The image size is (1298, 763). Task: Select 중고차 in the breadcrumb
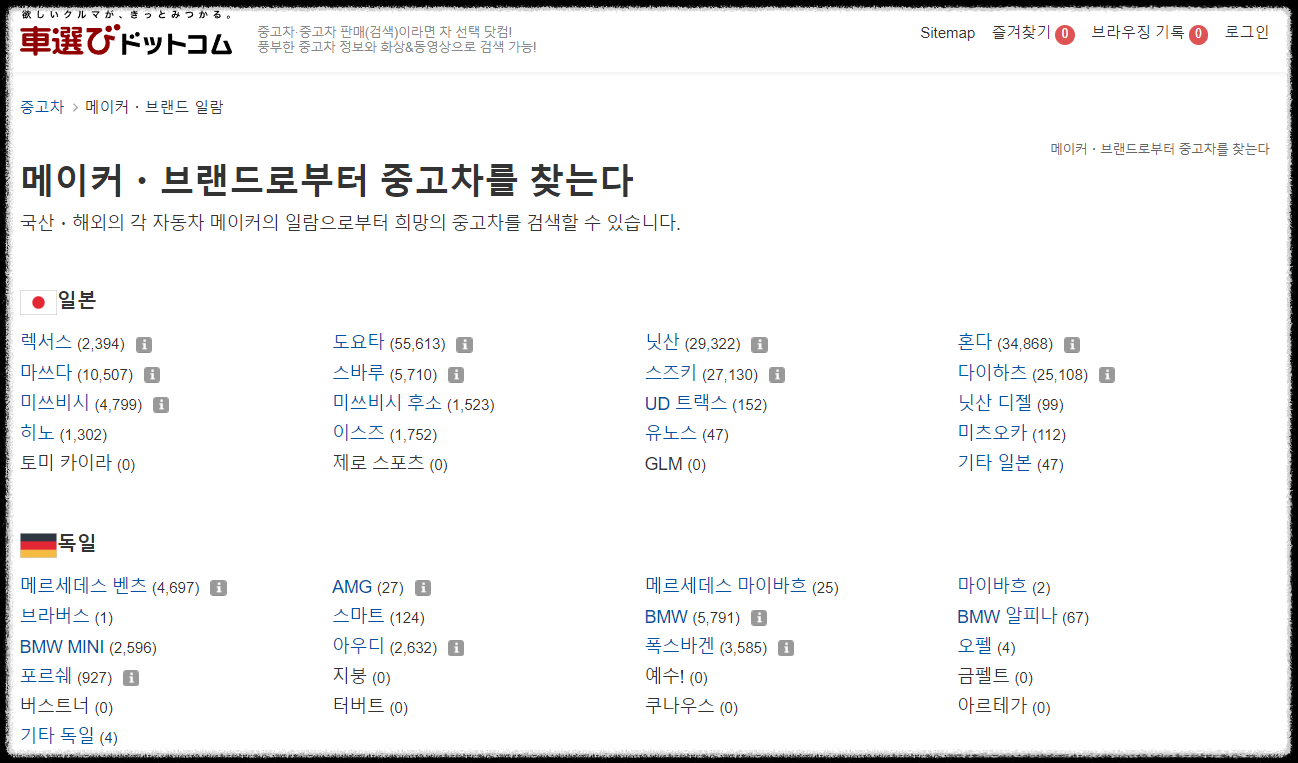39,106
